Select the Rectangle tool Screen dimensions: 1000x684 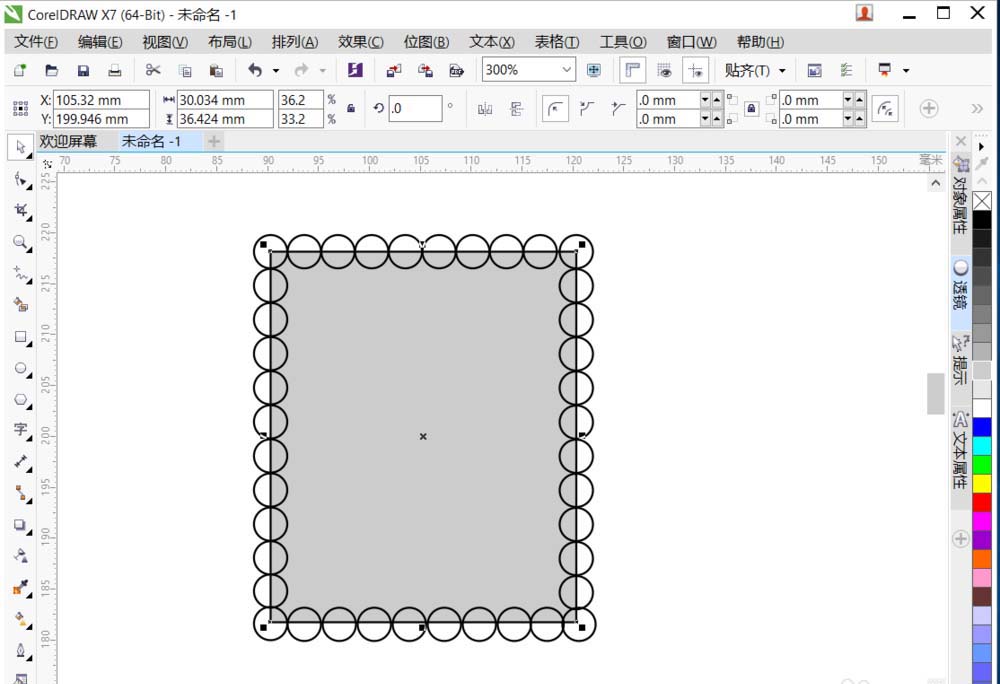coord(20,337)
